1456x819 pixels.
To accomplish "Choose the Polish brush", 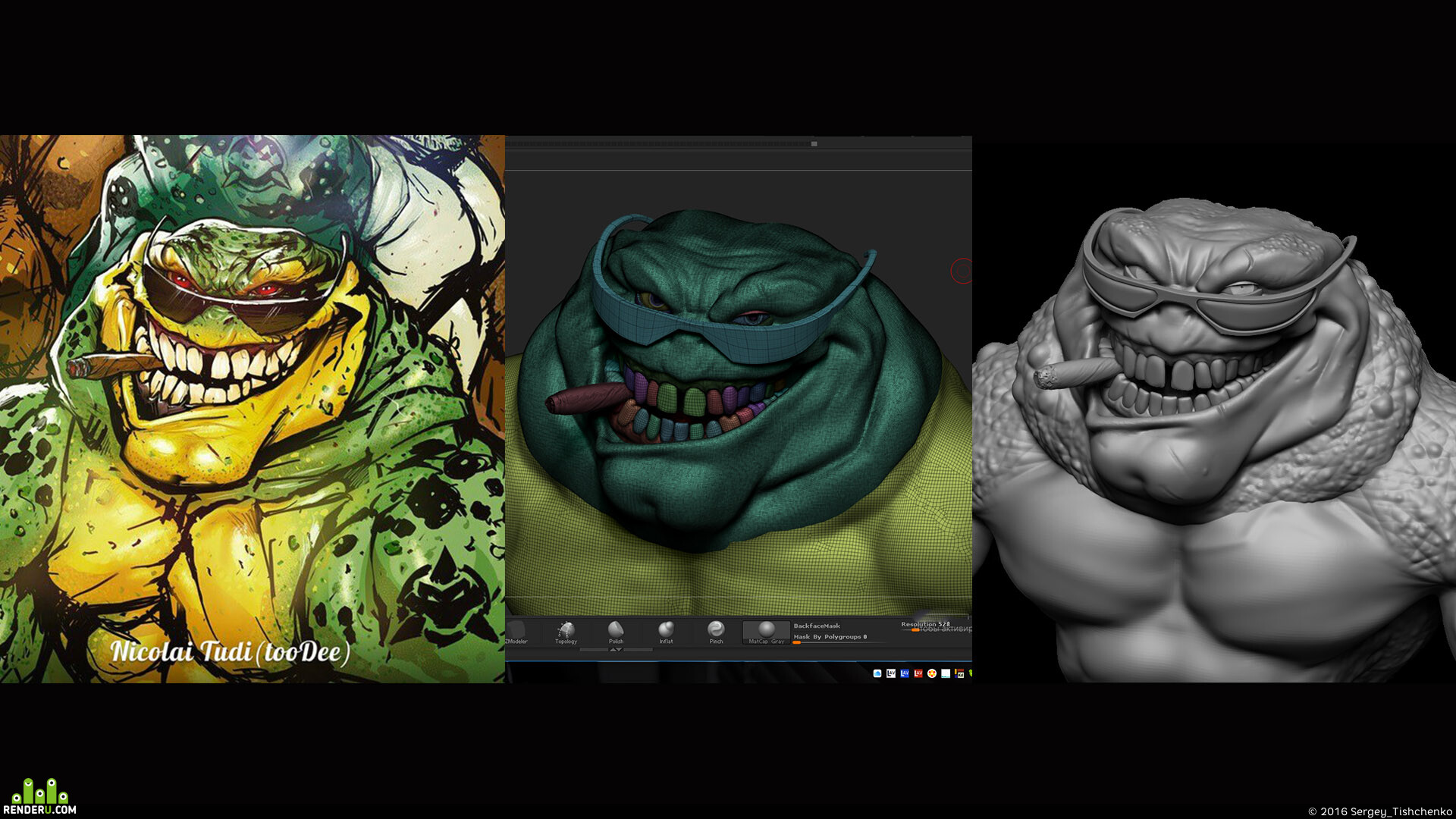I will click(x=616, y=632).
